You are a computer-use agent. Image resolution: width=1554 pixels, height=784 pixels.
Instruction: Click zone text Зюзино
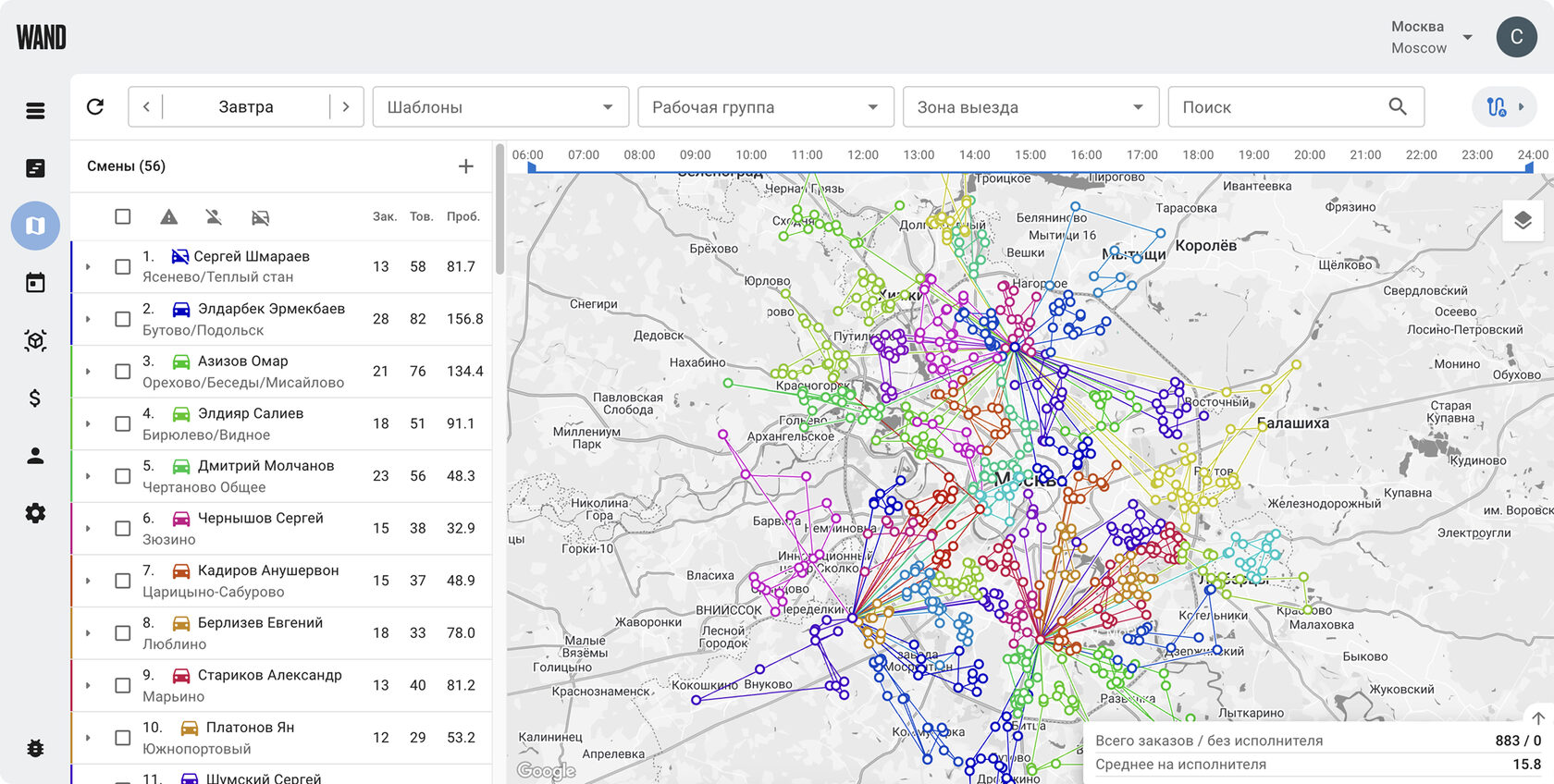click(x=169, y=540)
